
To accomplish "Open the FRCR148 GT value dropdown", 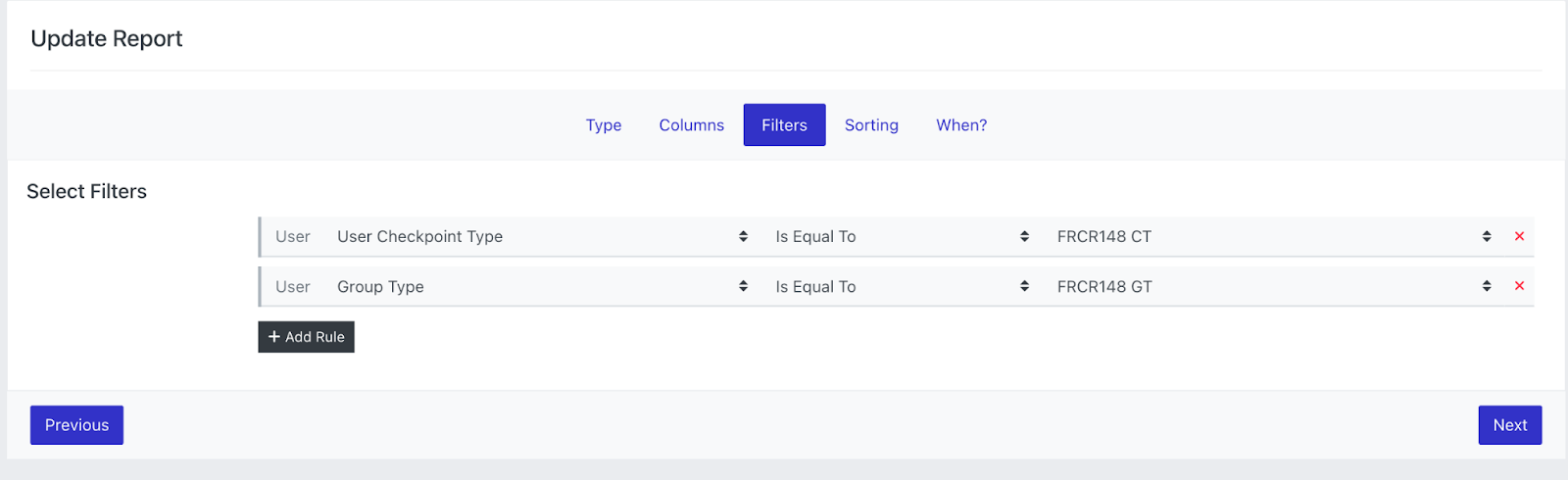I will pyautogui.click(x=1264, y=286).
